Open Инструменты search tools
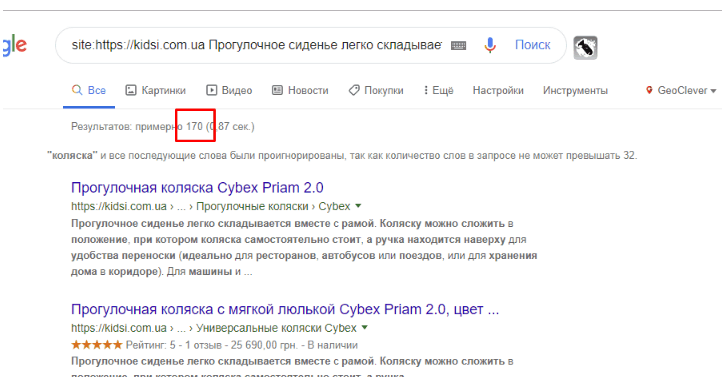Image resolution: width=722 pixels, height=377 pixels. [575, 90]
